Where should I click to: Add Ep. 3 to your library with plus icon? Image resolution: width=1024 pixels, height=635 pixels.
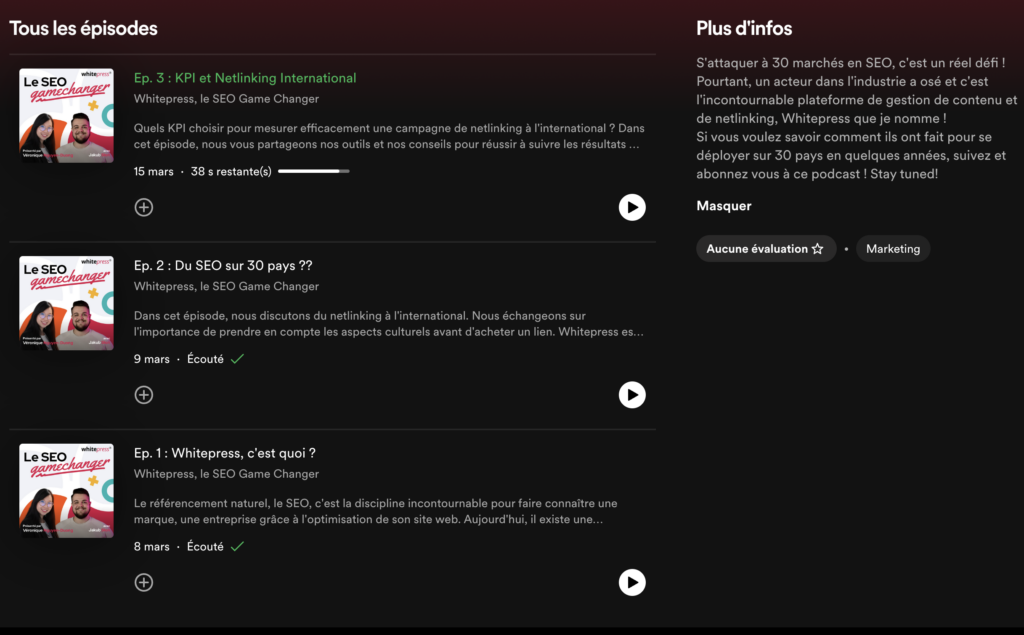(x=144, y=207)
